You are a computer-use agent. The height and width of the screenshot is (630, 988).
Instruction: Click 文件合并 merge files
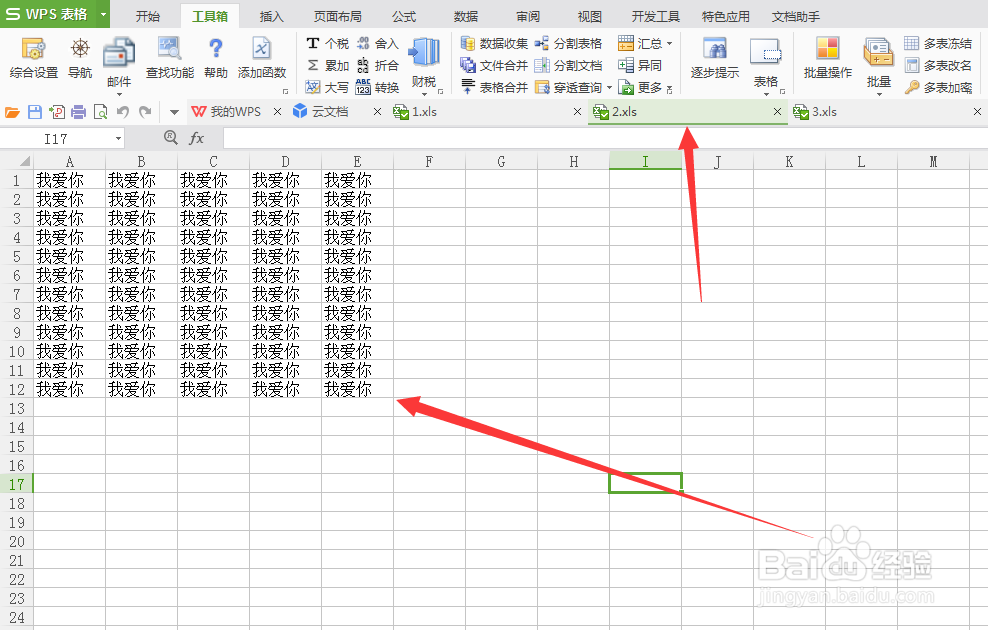(494, 65)
